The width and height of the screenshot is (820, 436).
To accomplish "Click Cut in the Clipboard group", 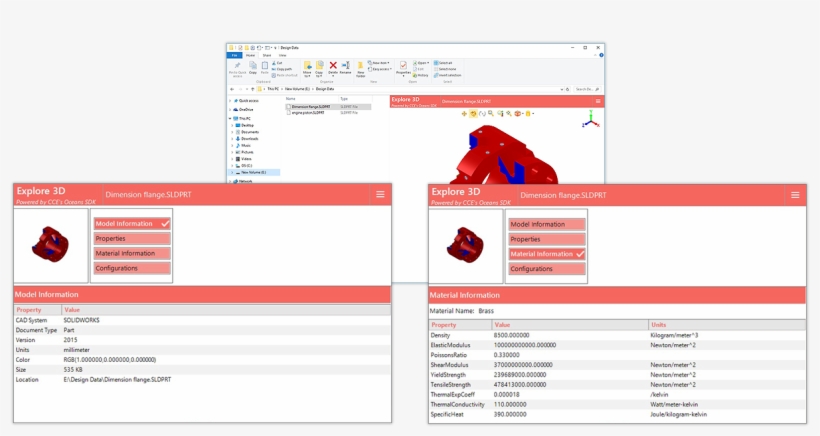I will (x=277, y=63).
